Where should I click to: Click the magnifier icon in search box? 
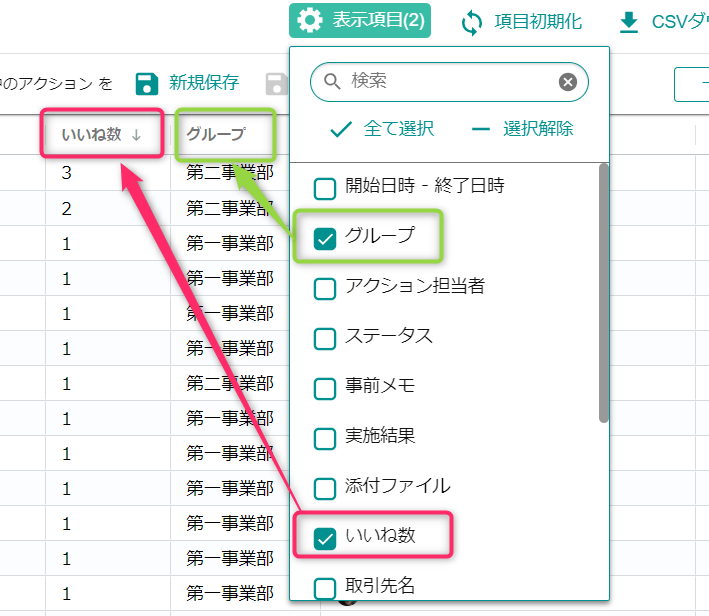pyautogui.click(x=333, y=82)
